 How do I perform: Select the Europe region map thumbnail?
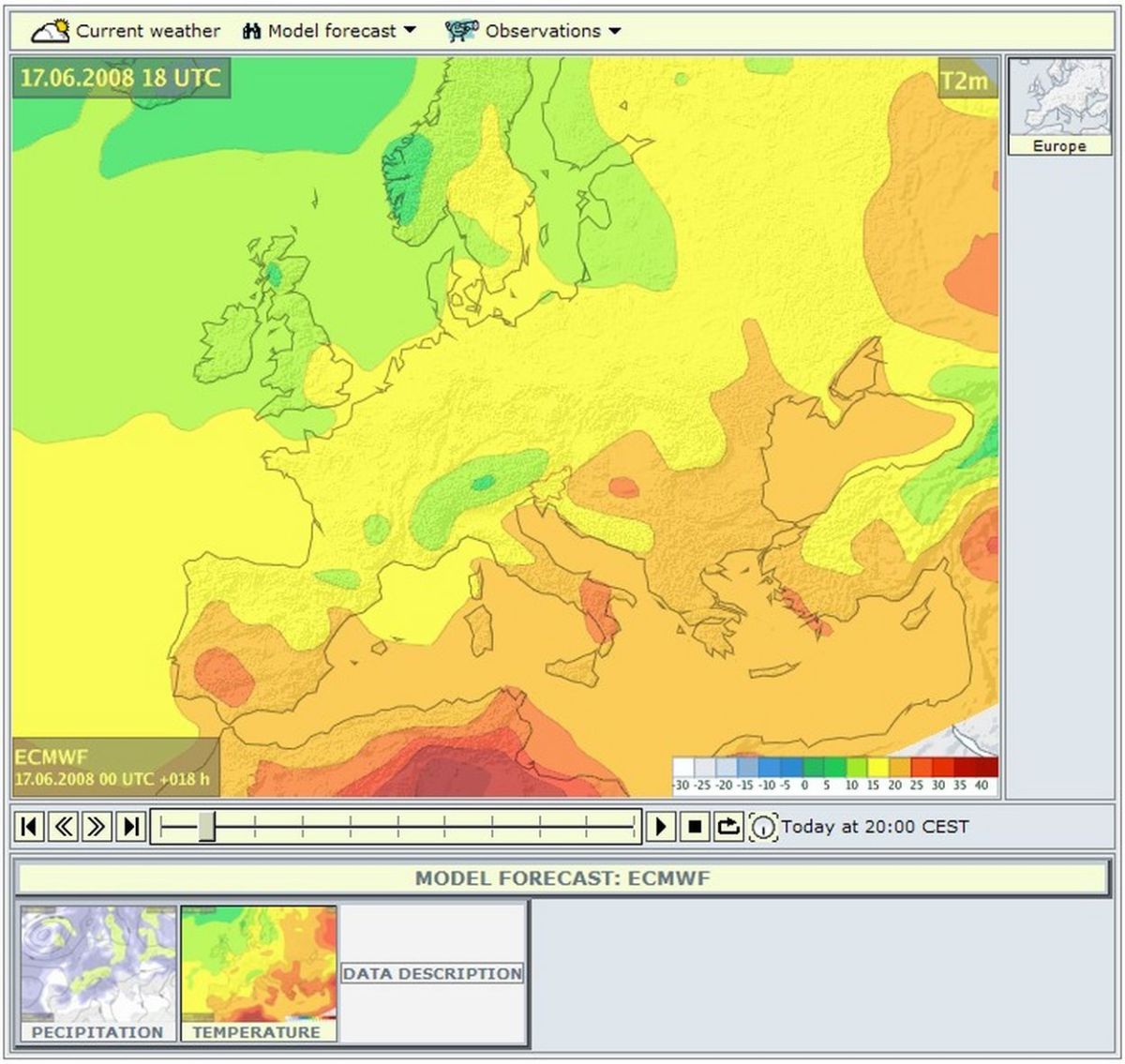click(1058, 105)
